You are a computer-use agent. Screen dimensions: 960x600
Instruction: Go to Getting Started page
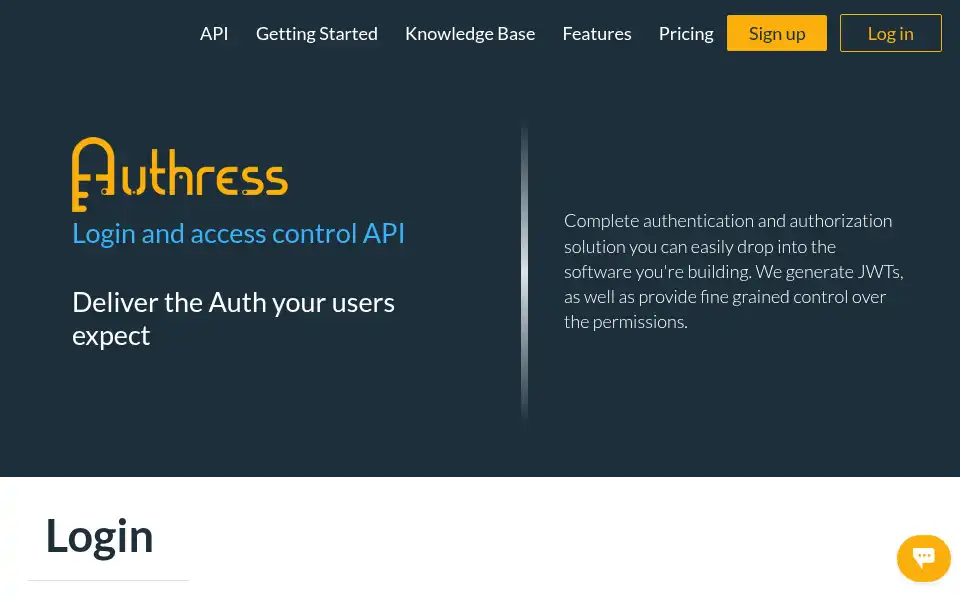coord(317,34)
